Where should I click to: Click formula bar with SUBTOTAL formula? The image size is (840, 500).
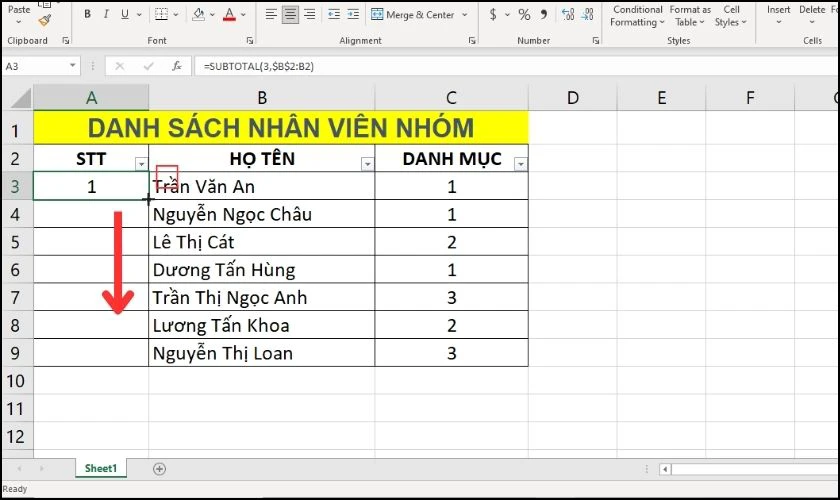516,66
